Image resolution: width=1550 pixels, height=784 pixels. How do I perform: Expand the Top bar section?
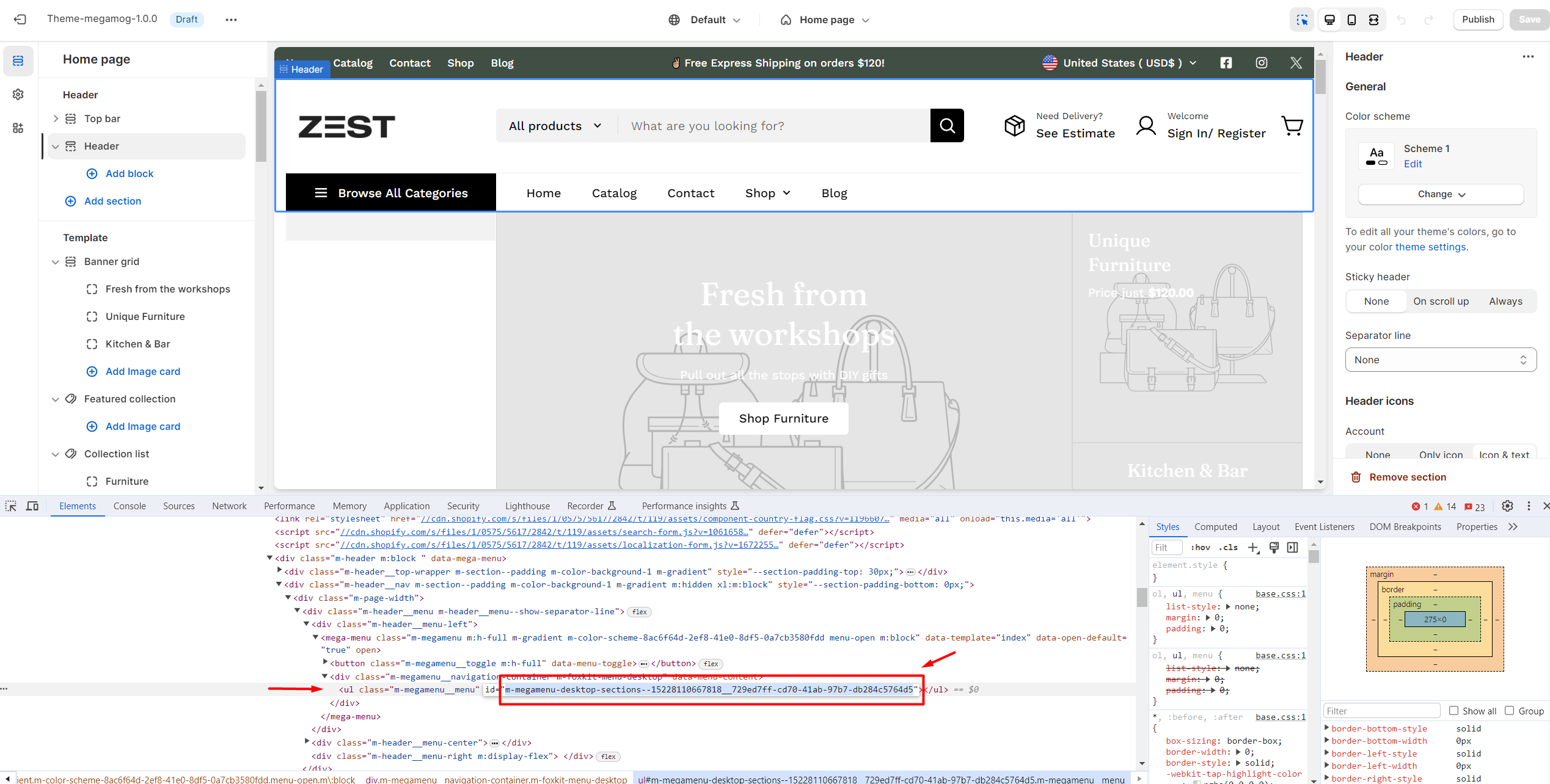[x=56, y=118]
